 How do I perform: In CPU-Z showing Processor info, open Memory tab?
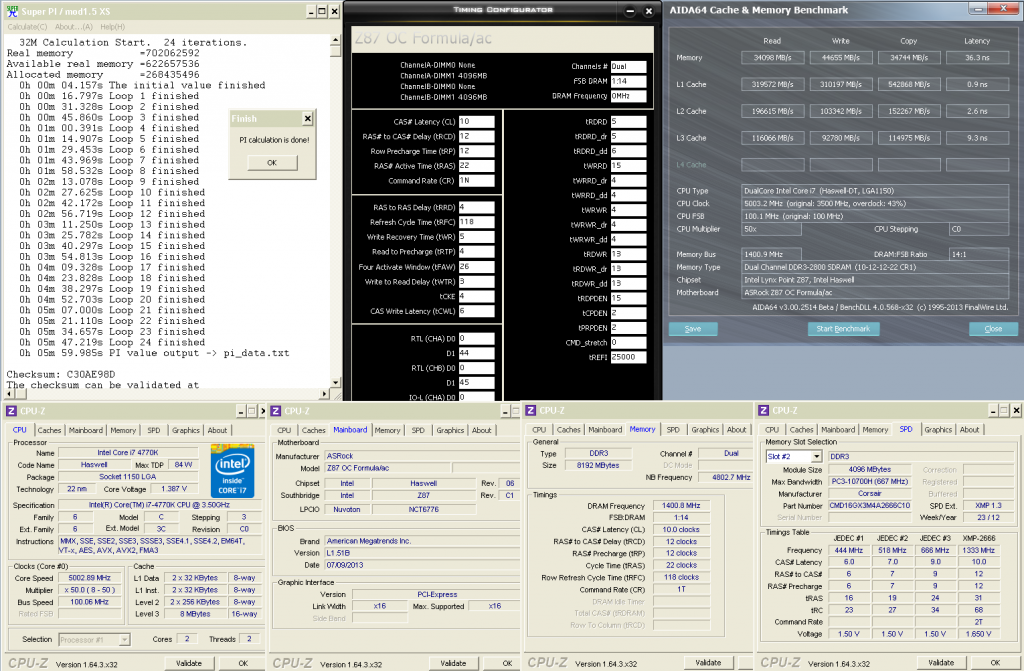[x=123, y=430]
